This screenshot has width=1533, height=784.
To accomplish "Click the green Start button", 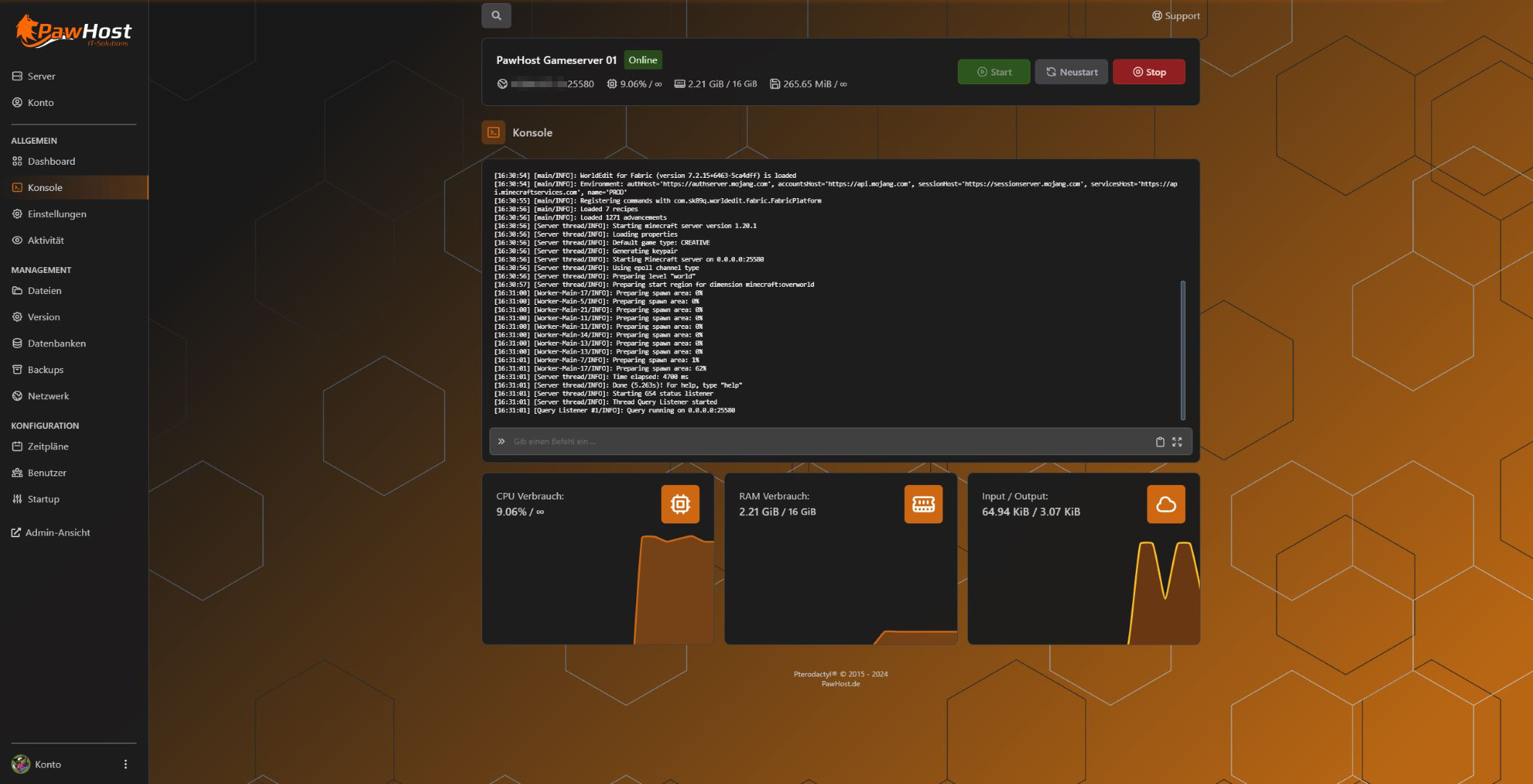I will pos(993,72).
